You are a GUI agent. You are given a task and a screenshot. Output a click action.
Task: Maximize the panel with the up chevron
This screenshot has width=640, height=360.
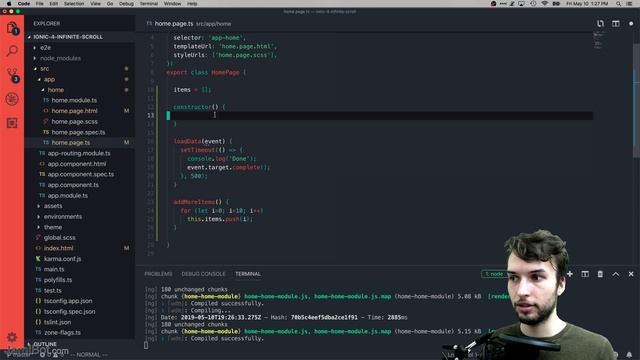pyautogui.click(x=616, y=274)
